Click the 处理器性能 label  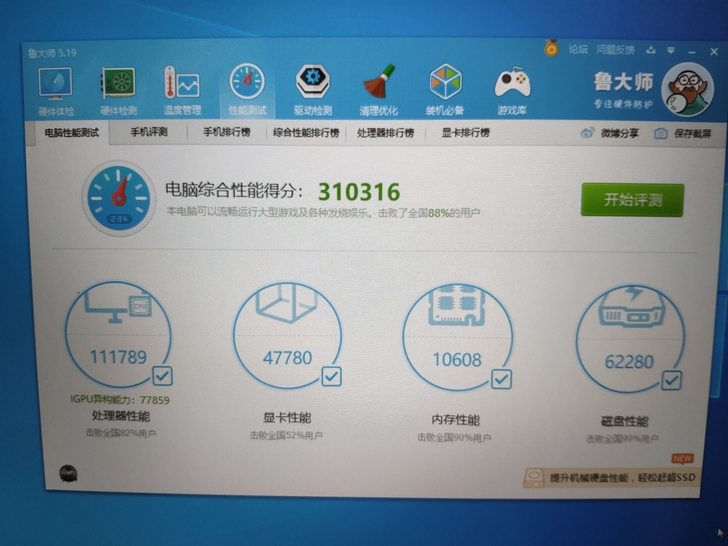click(x=121, y=416)
